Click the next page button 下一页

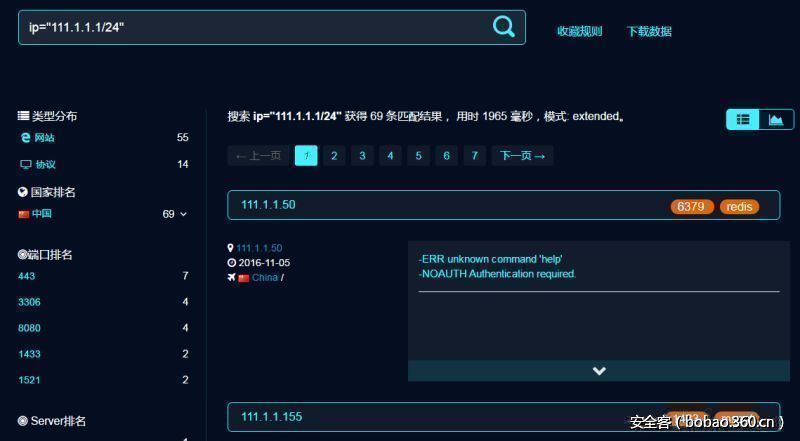(x=522, y=155)
